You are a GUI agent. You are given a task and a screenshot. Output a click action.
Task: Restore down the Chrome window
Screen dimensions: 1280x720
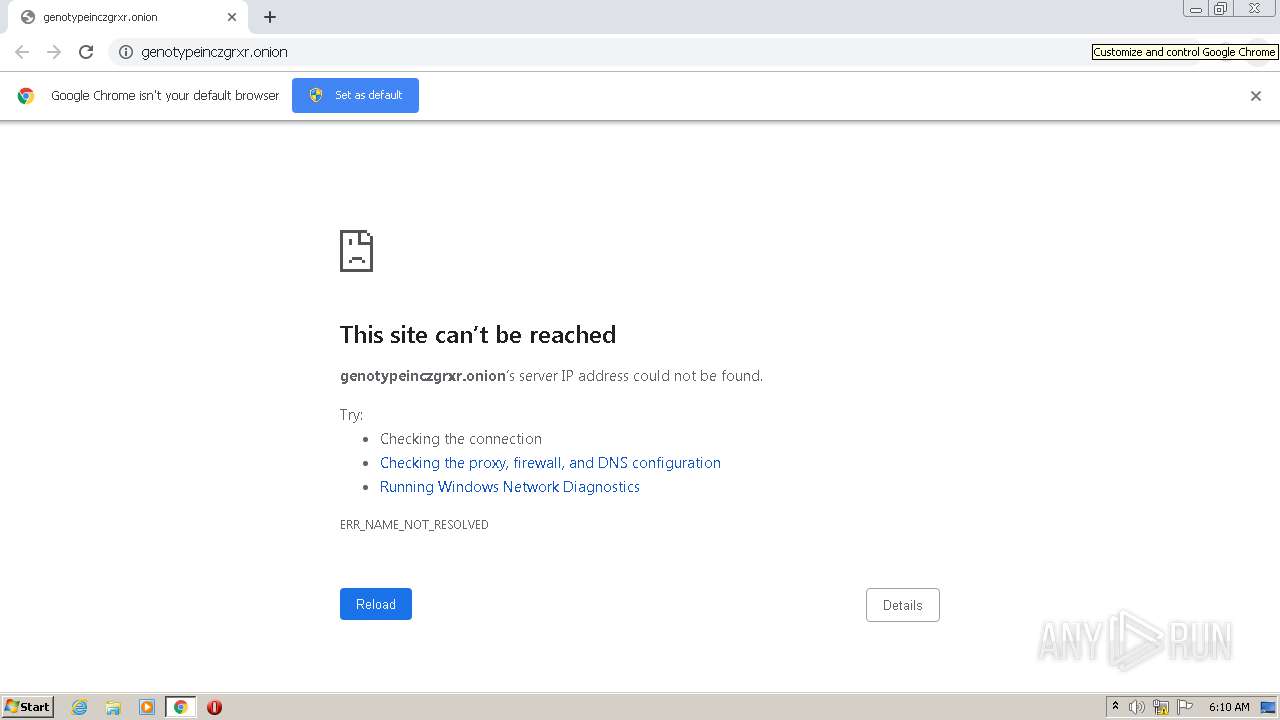pyautogui.click(x=1221, y=9)
